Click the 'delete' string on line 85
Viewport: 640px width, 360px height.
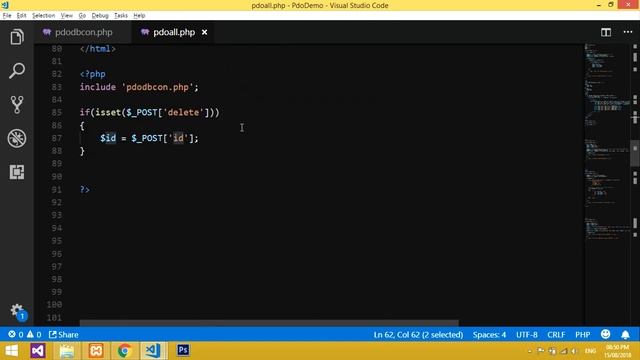click(183, 112)
